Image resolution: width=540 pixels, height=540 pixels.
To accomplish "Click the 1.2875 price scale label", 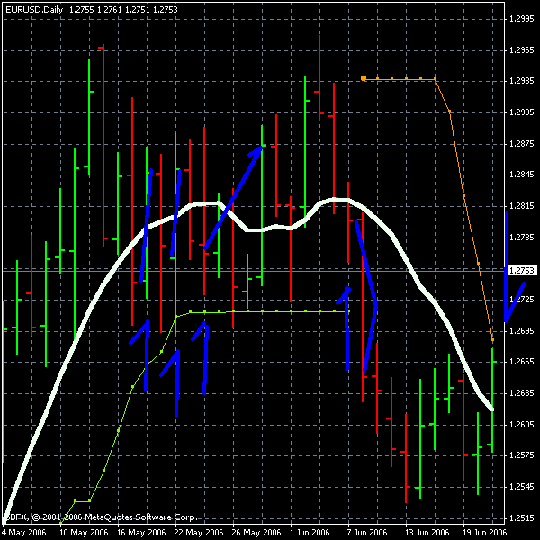I will click(x=522, y=143).
